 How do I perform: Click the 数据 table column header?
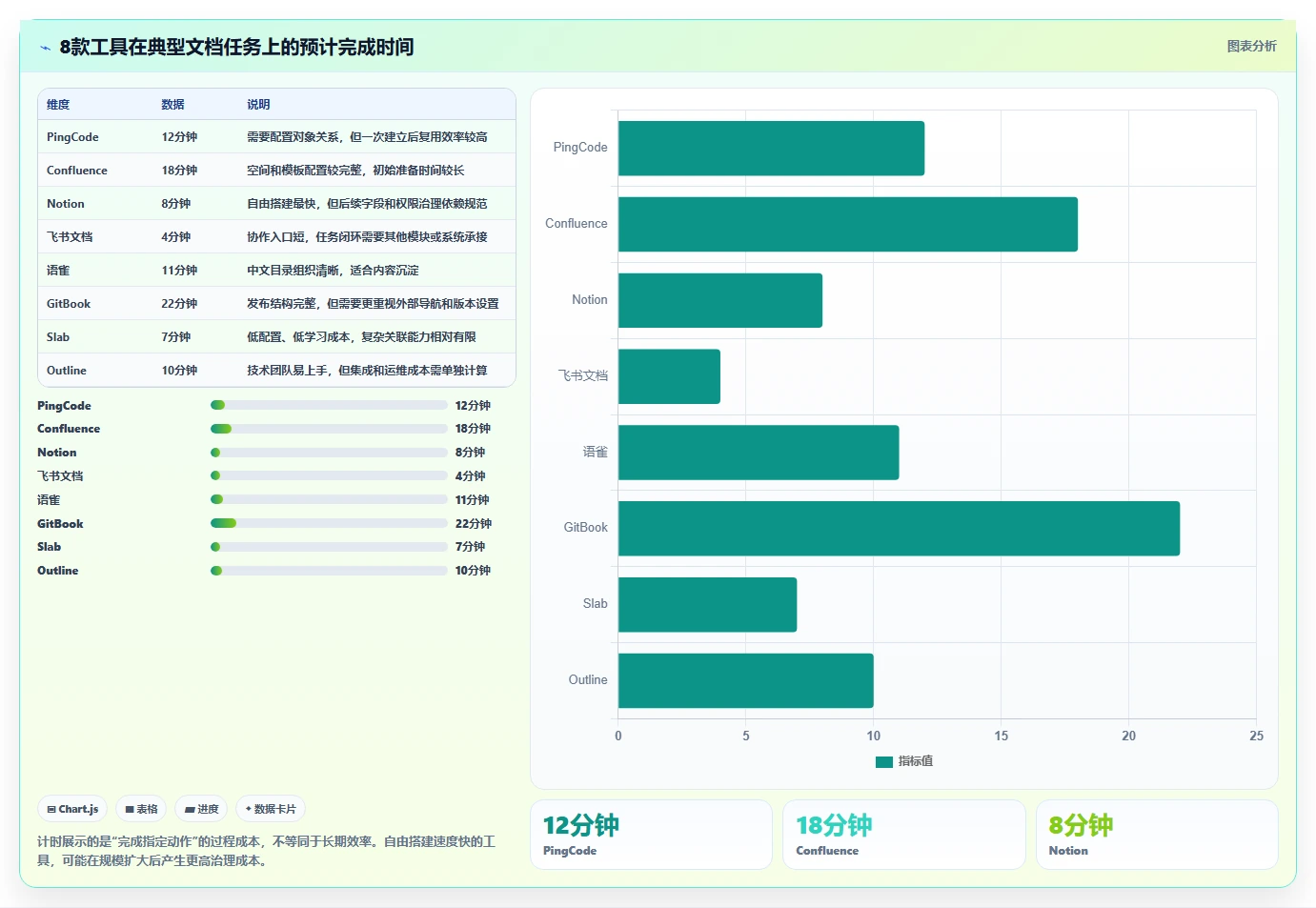coord(172,105)
